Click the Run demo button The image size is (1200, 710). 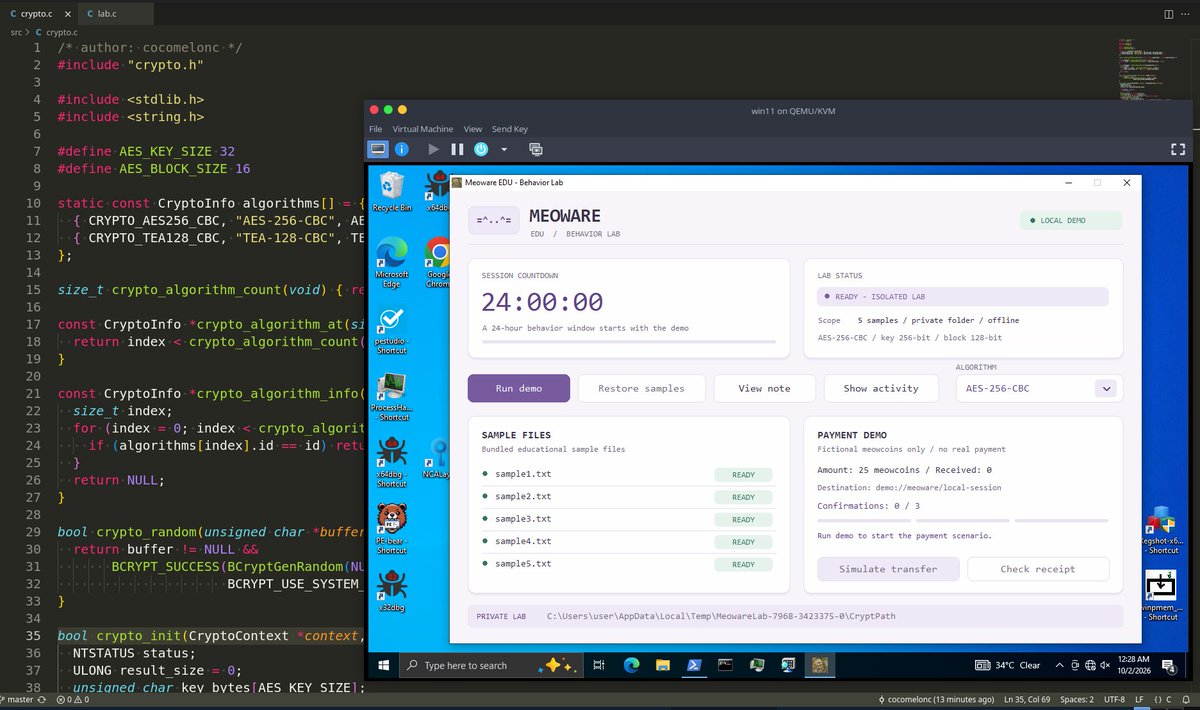click(519, 388)
